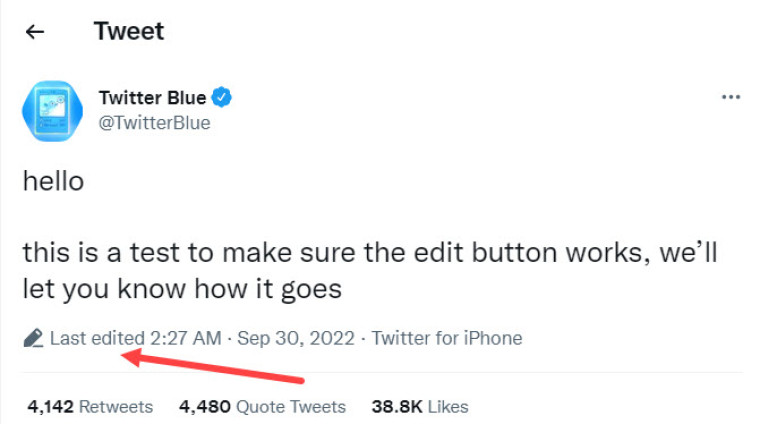Click the word "hello" in the tweet
This screenshot has height=424, width=760.
(x=53, y=182)
